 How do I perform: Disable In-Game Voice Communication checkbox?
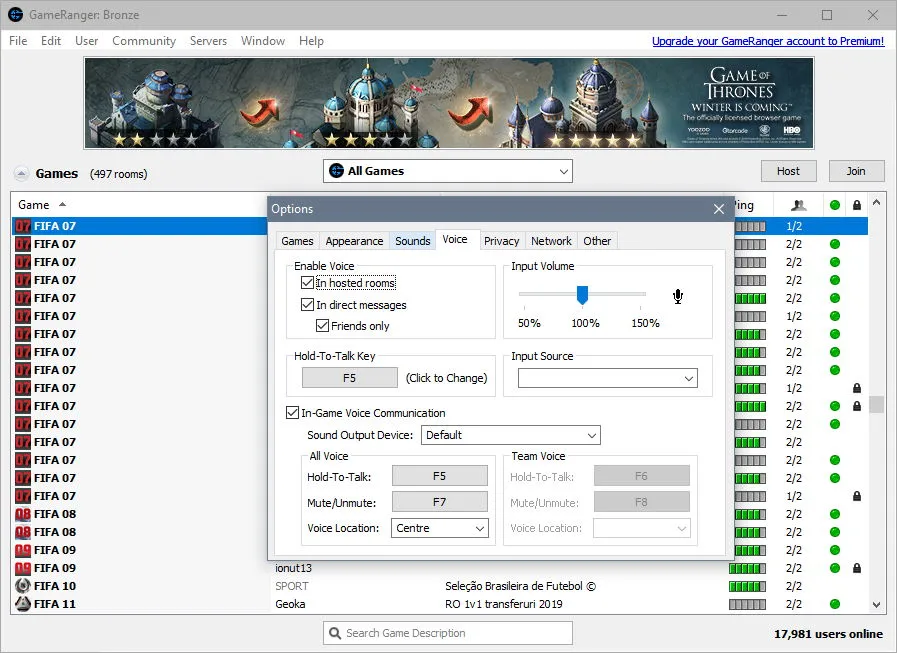coord(292,413)
